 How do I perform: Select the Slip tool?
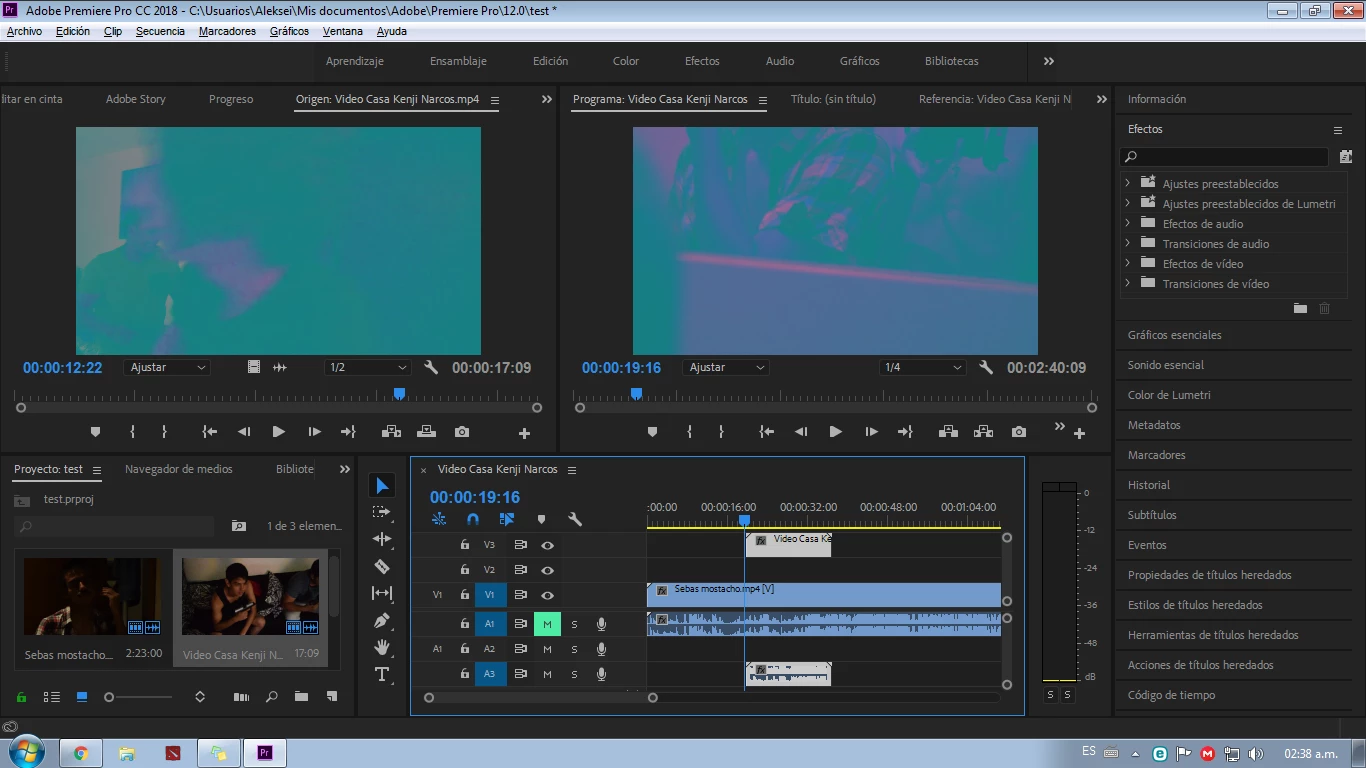pyautogui.click(x=382, y=593)
